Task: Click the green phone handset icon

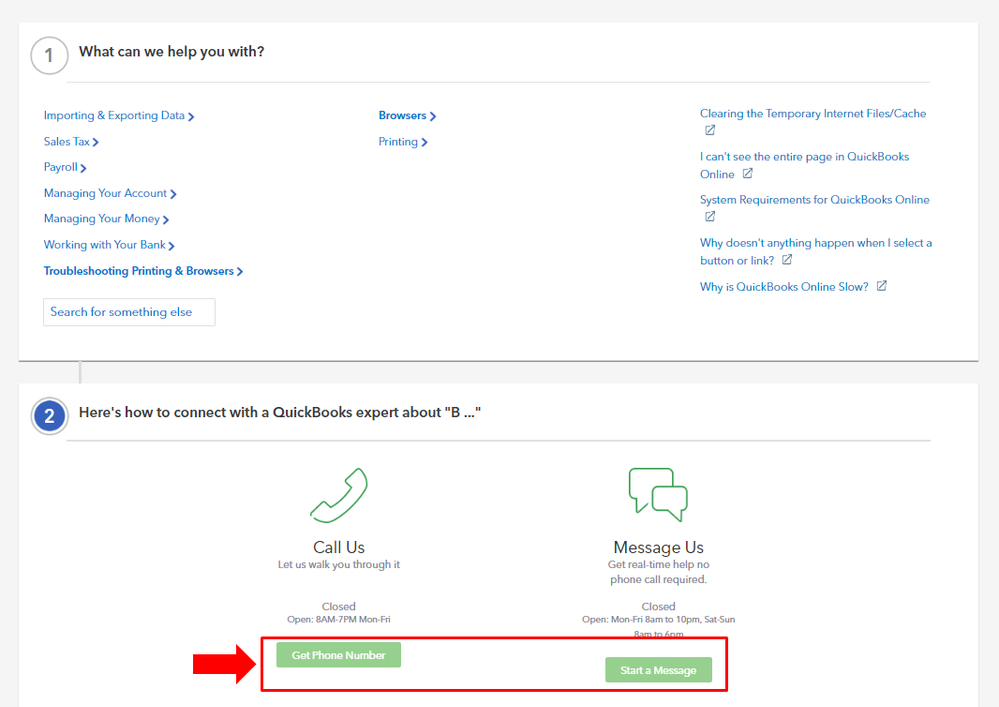Action: point(339,495)
